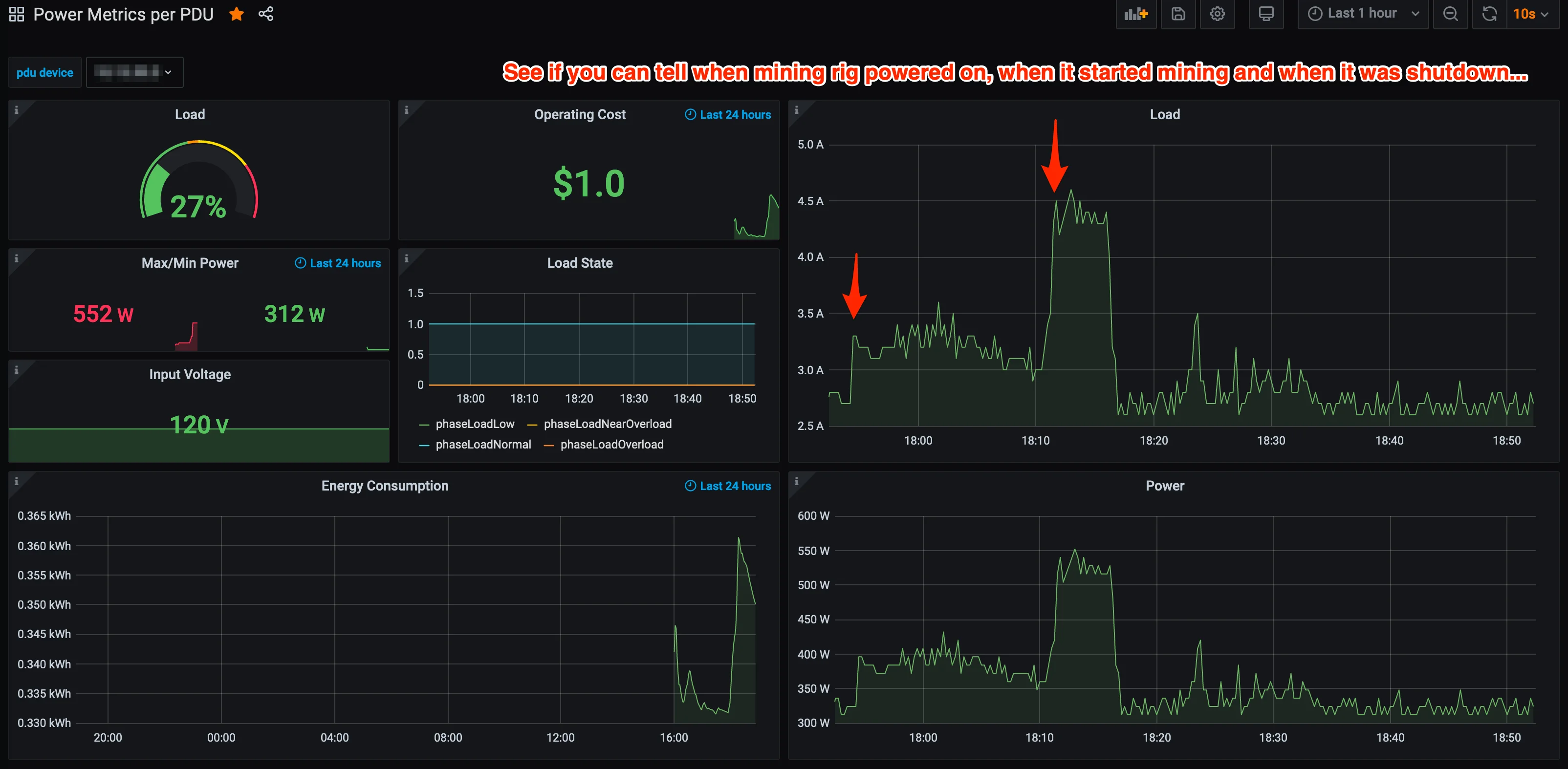Toggle phaseLoadLow legend series
The height and width of the screenshot is (769, 1568).
(x=475, y=424)
